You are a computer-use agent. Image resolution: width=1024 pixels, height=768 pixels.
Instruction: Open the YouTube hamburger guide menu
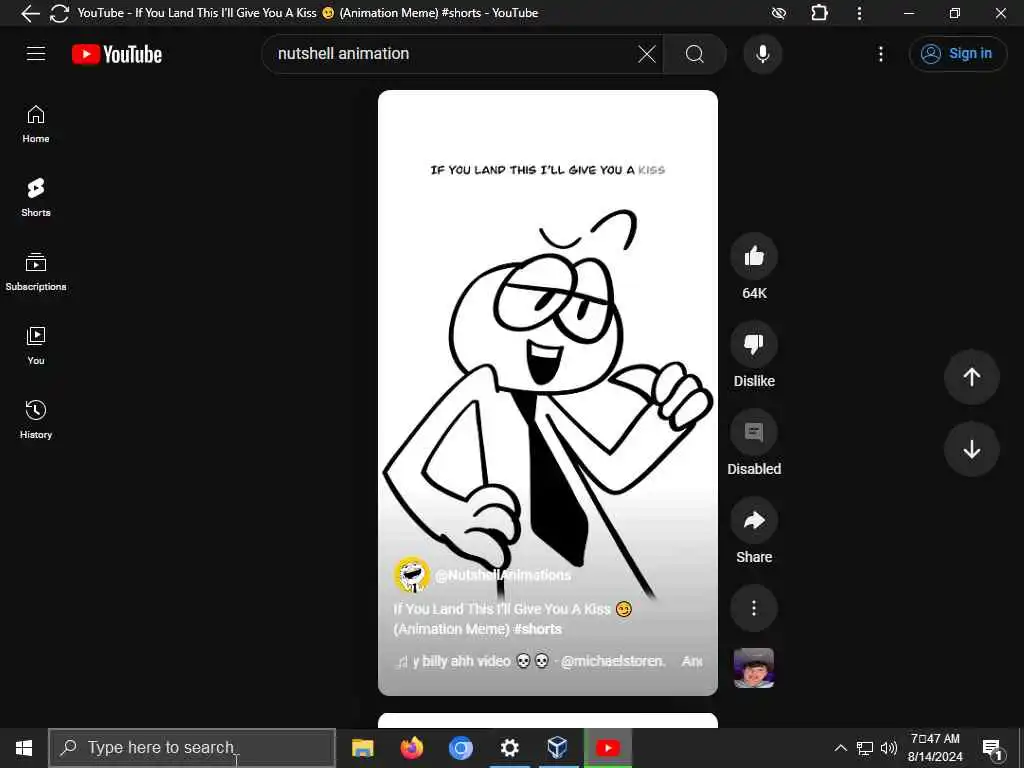36,54
